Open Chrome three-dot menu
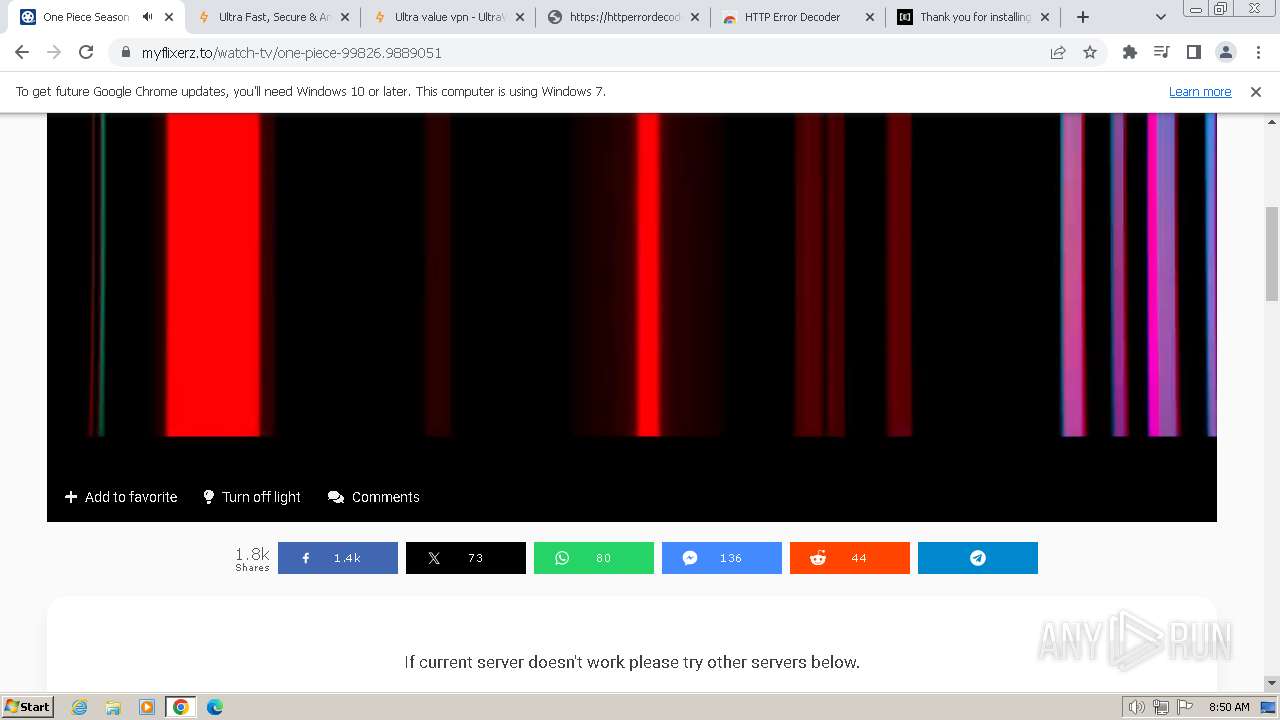 pos(1258,53)
